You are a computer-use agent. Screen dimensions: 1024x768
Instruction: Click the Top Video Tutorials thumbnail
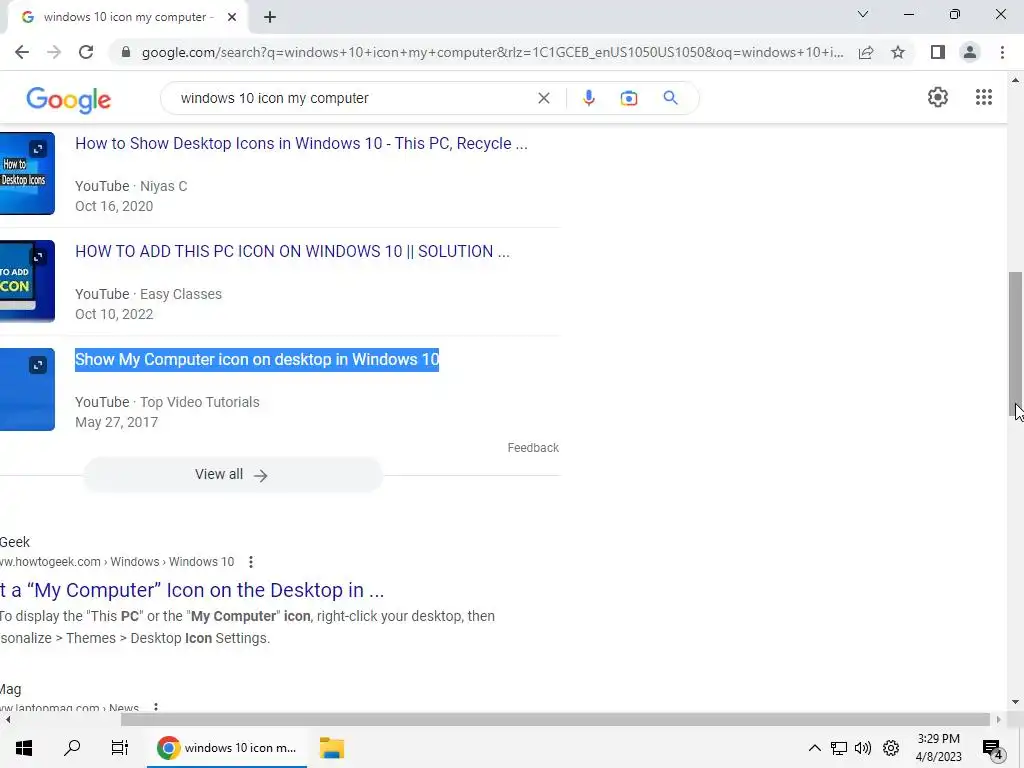coord(27,389)
